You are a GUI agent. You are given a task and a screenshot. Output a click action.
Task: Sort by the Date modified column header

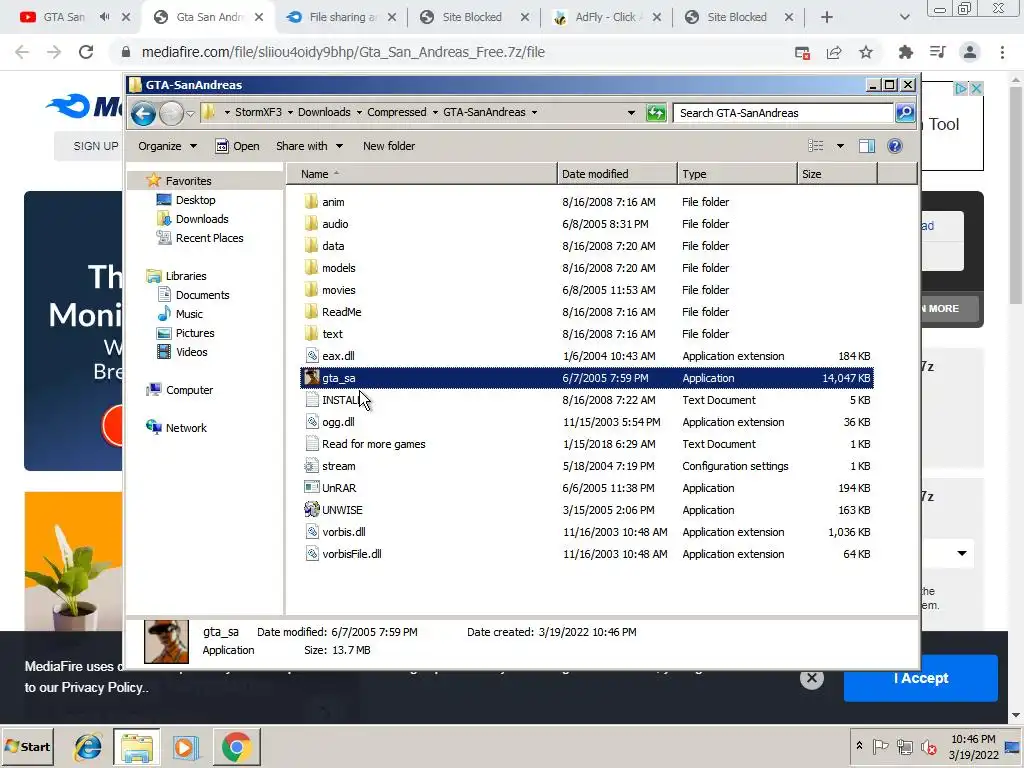pyautogui.click(x=617, y=174)
